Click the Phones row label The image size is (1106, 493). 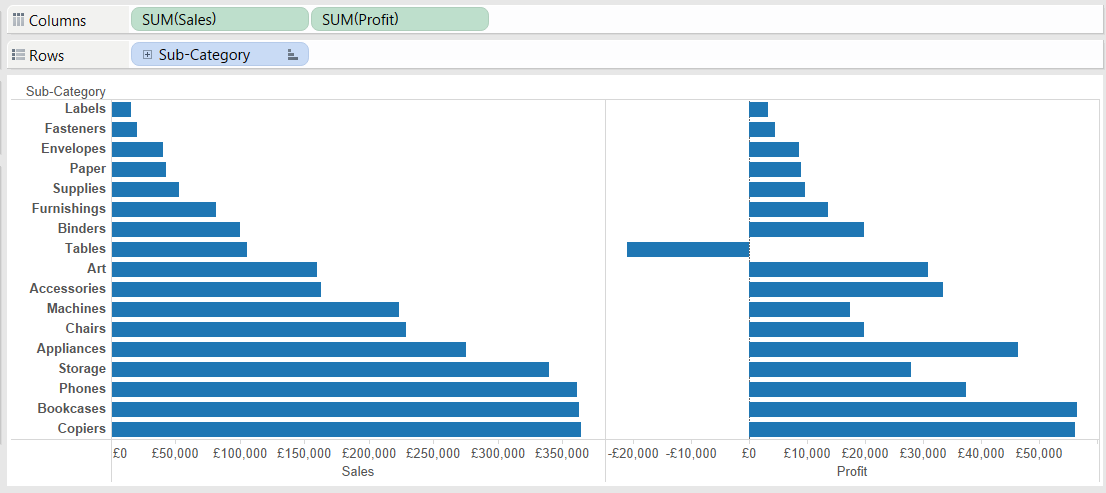pyautogui.click(x=83, y=389)
